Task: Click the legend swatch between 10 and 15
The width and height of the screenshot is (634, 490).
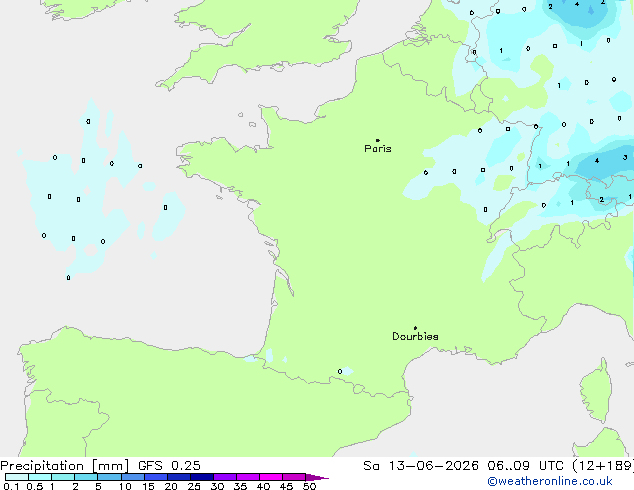Action: click(x=133, y=477)
